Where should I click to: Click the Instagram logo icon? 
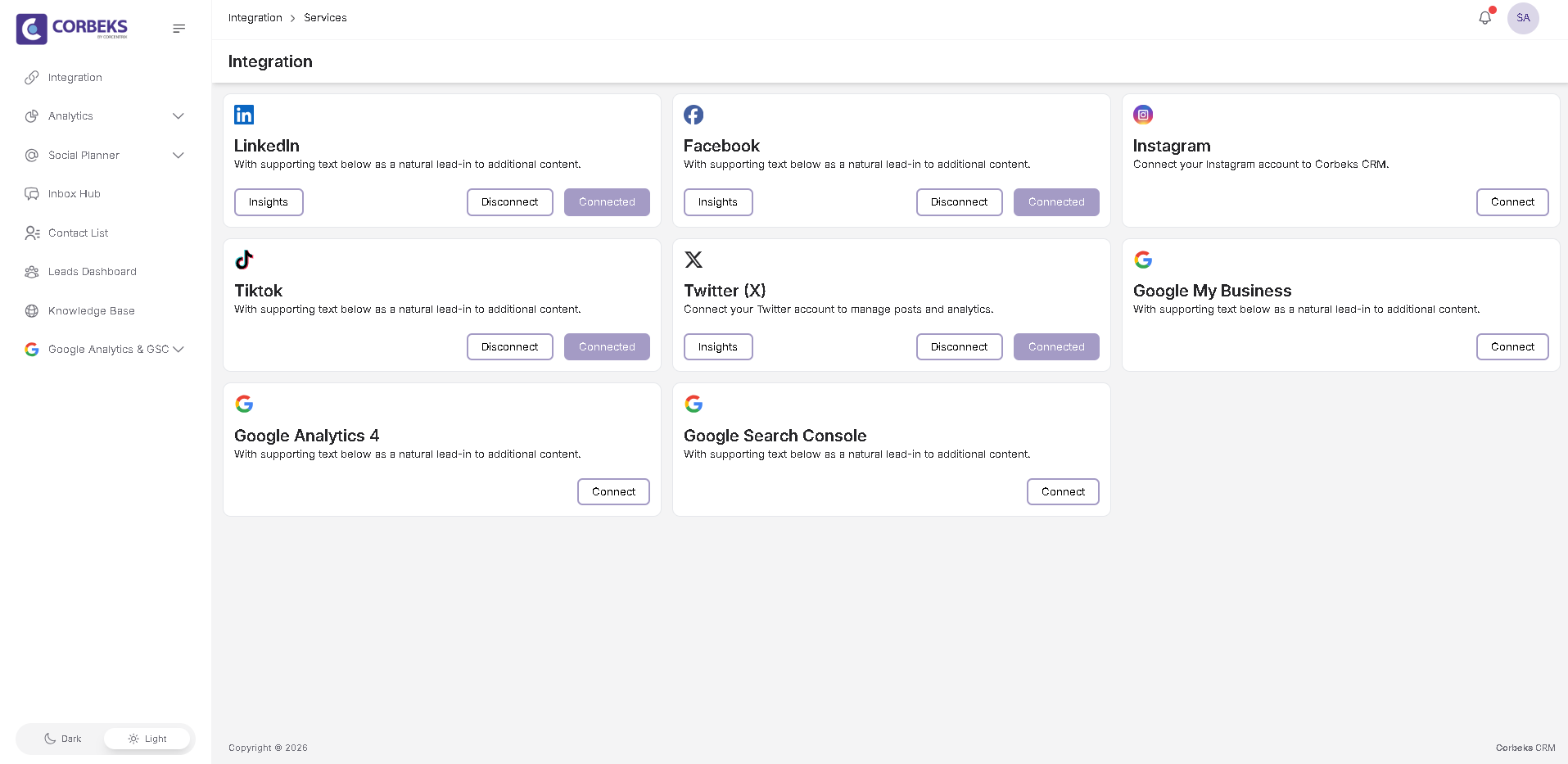(1143, 115)
